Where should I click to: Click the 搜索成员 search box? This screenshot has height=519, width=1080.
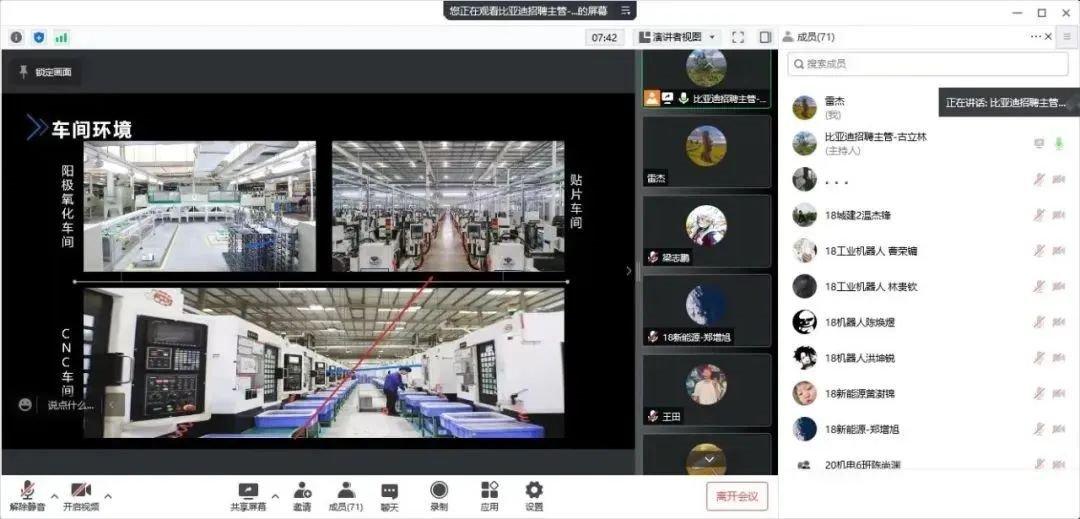(x=928, y=64)
